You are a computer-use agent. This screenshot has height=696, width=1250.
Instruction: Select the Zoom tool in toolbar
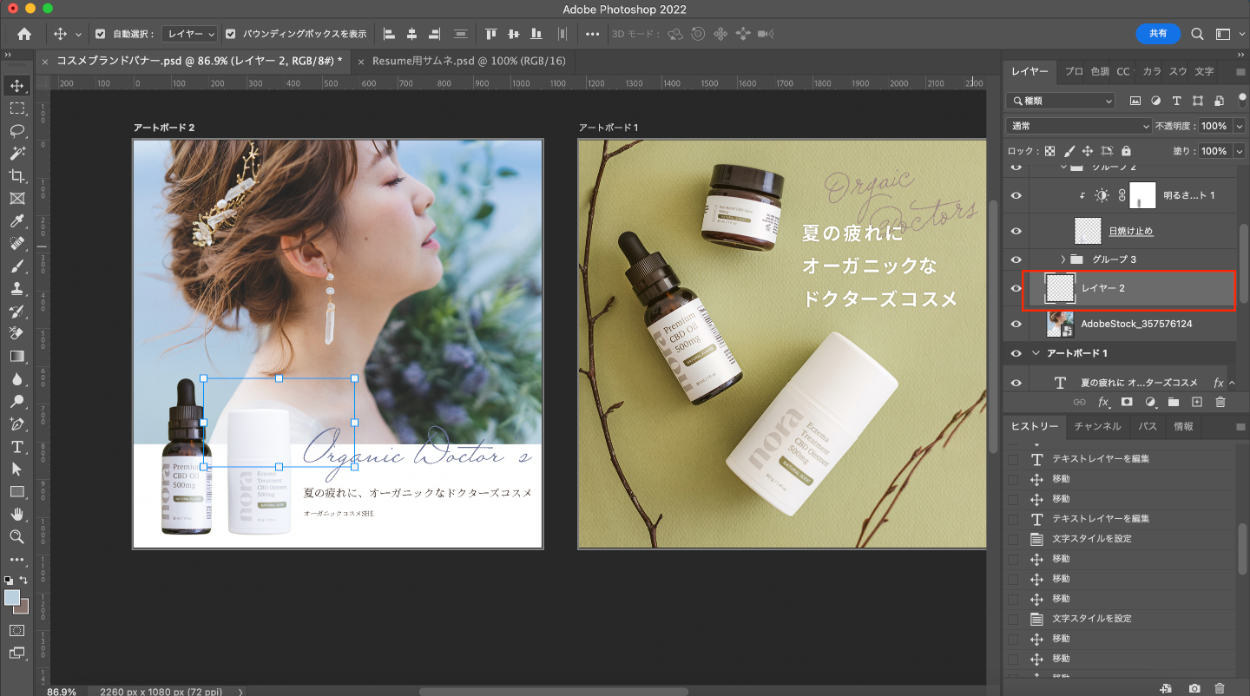click(x=17, y=537)
